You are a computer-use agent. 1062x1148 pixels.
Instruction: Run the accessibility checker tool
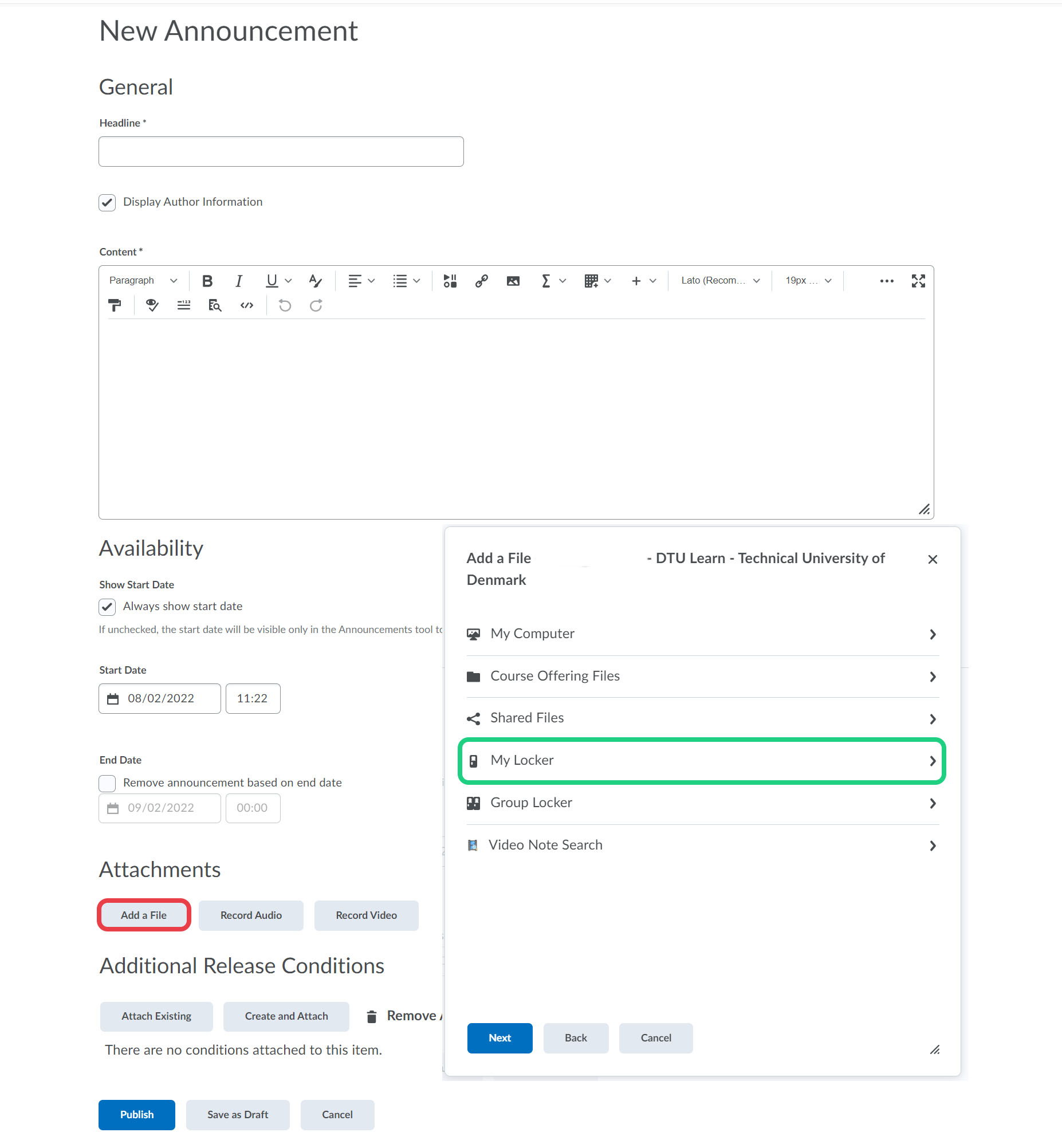[152, 306]
